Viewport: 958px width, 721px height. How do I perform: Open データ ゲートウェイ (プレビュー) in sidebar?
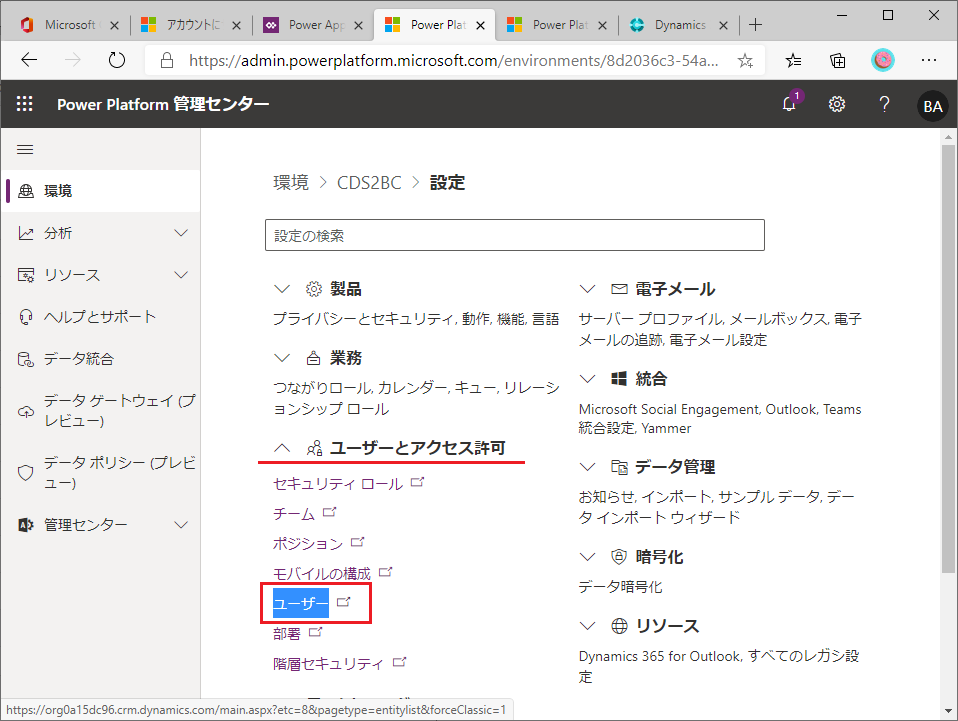click(x=101, y=411)
